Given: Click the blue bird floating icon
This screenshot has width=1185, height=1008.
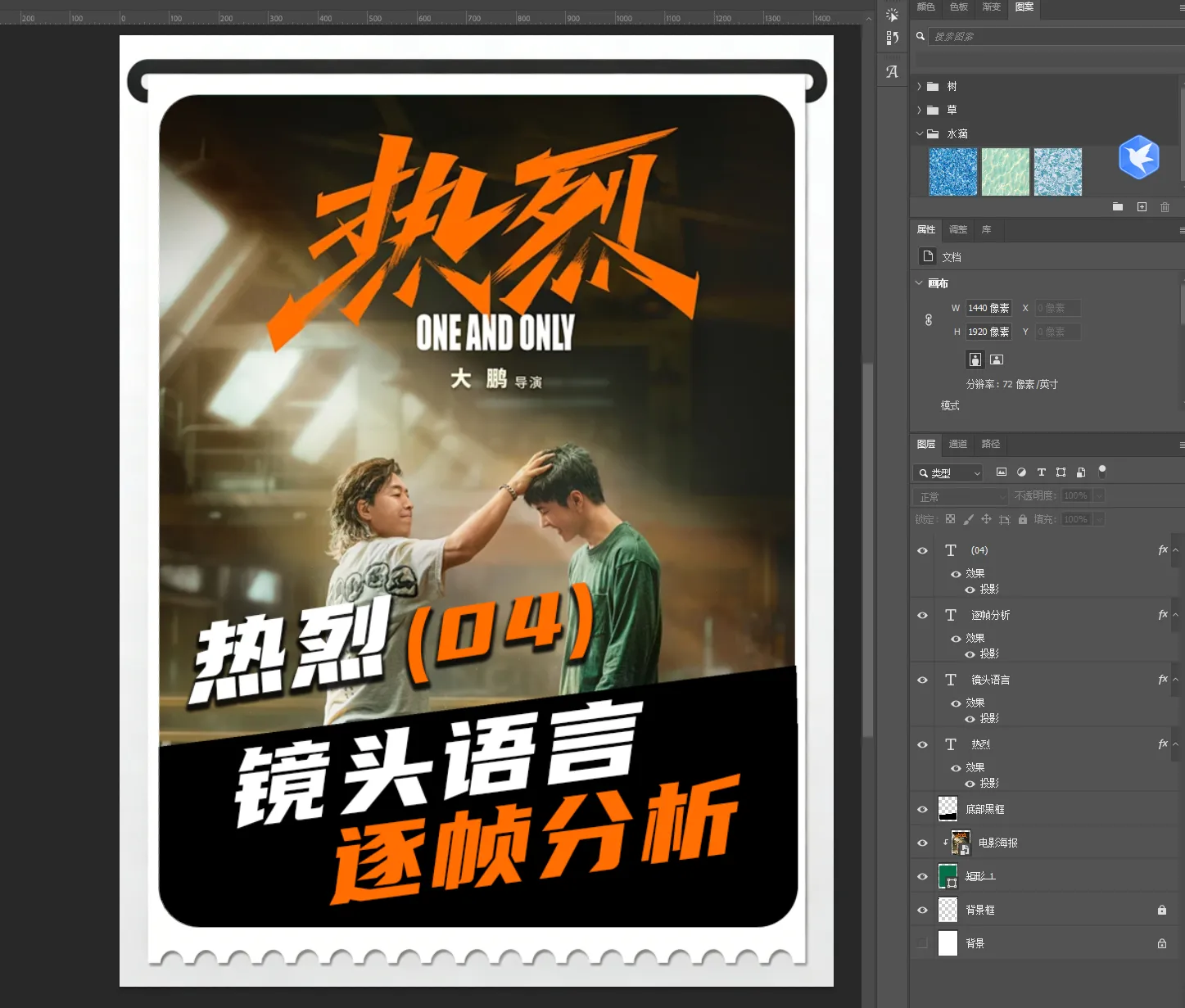Looking at the screenshot, I should 1139,157.
